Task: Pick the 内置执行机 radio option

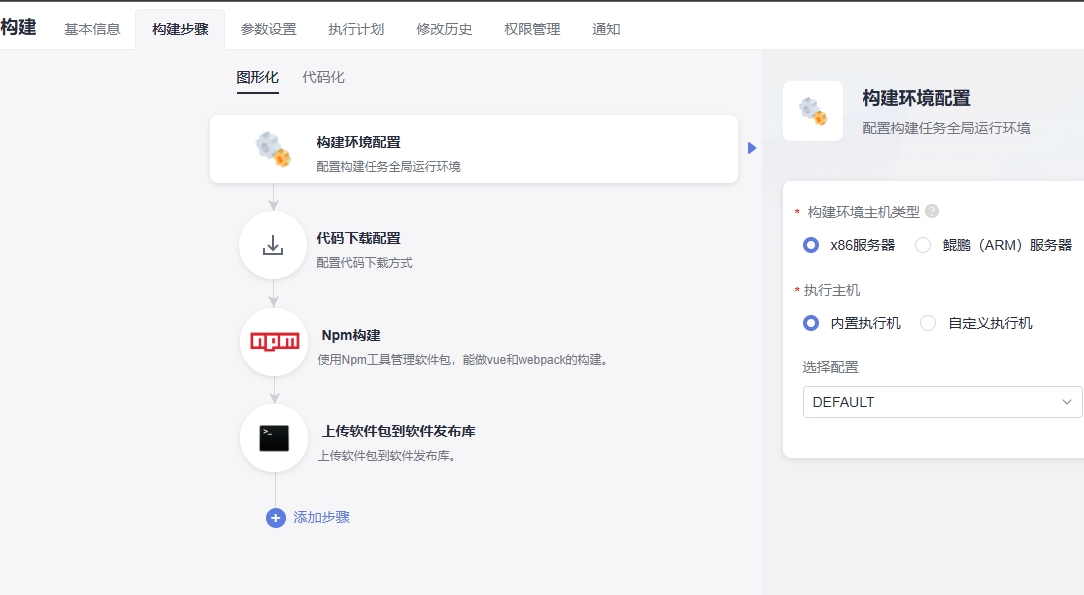Action: pos(811,323)
